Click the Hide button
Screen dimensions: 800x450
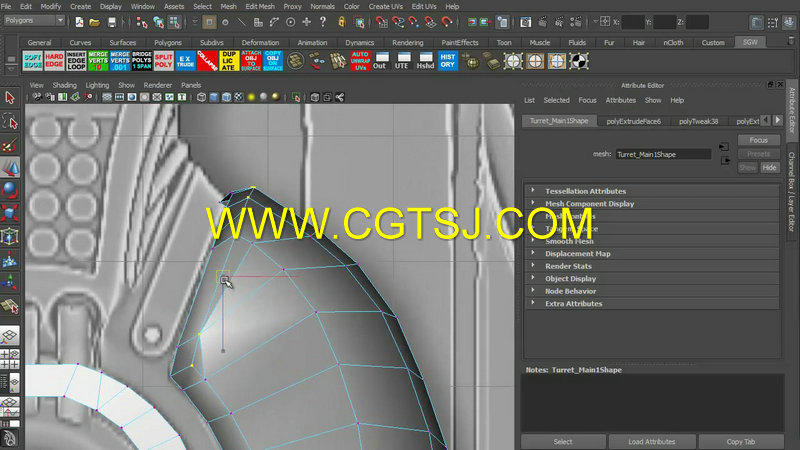769,167
